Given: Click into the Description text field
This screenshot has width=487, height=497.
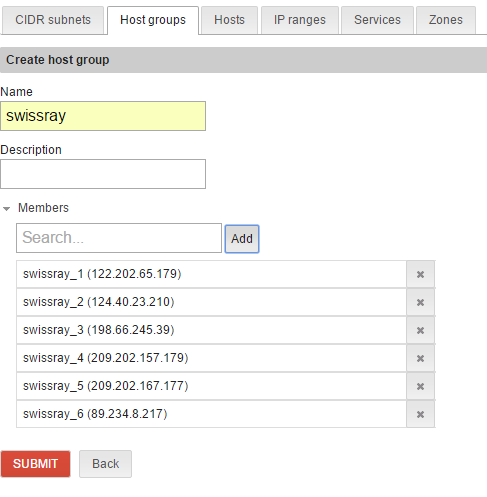Looking at the screenshot, I should (103, 174).
